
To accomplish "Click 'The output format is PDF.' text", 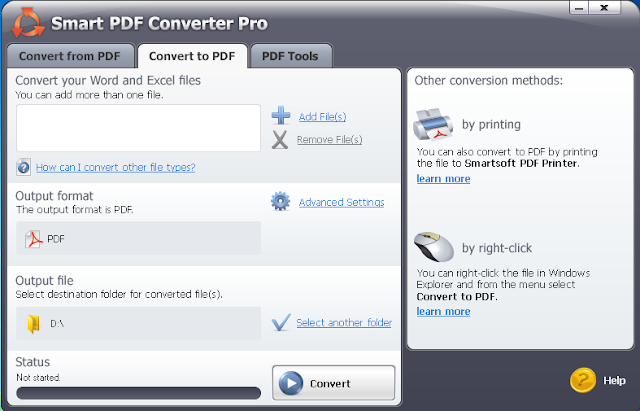I will 75,209.
